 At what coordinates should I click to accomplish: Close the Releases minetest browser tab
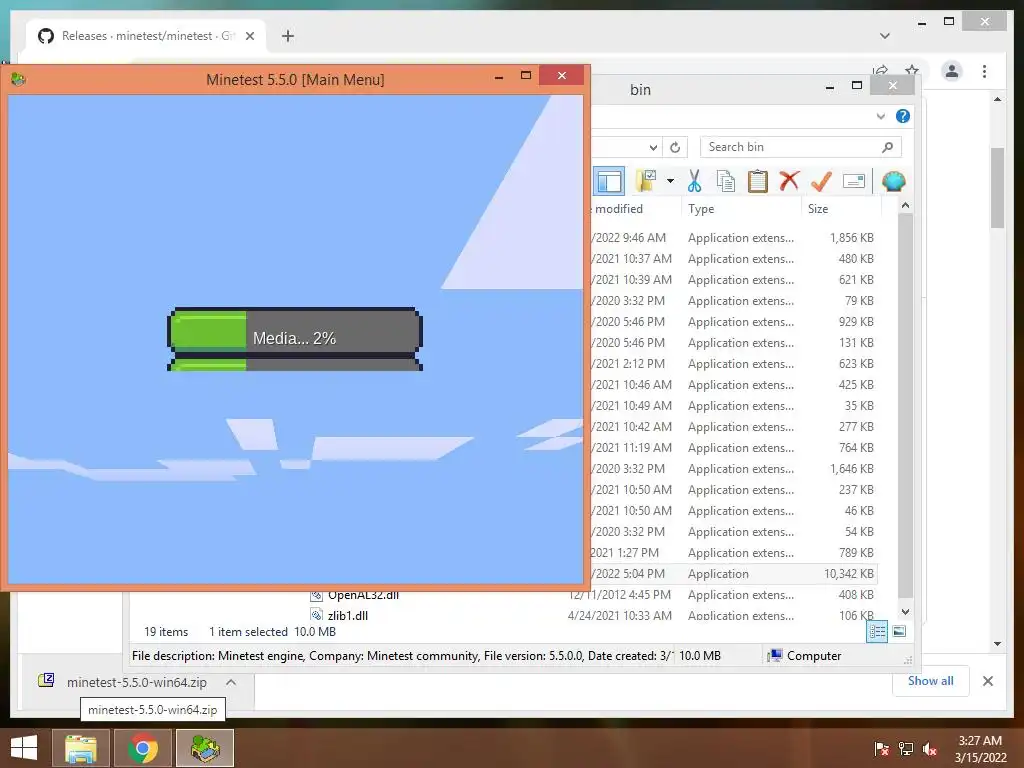[249, 36]
